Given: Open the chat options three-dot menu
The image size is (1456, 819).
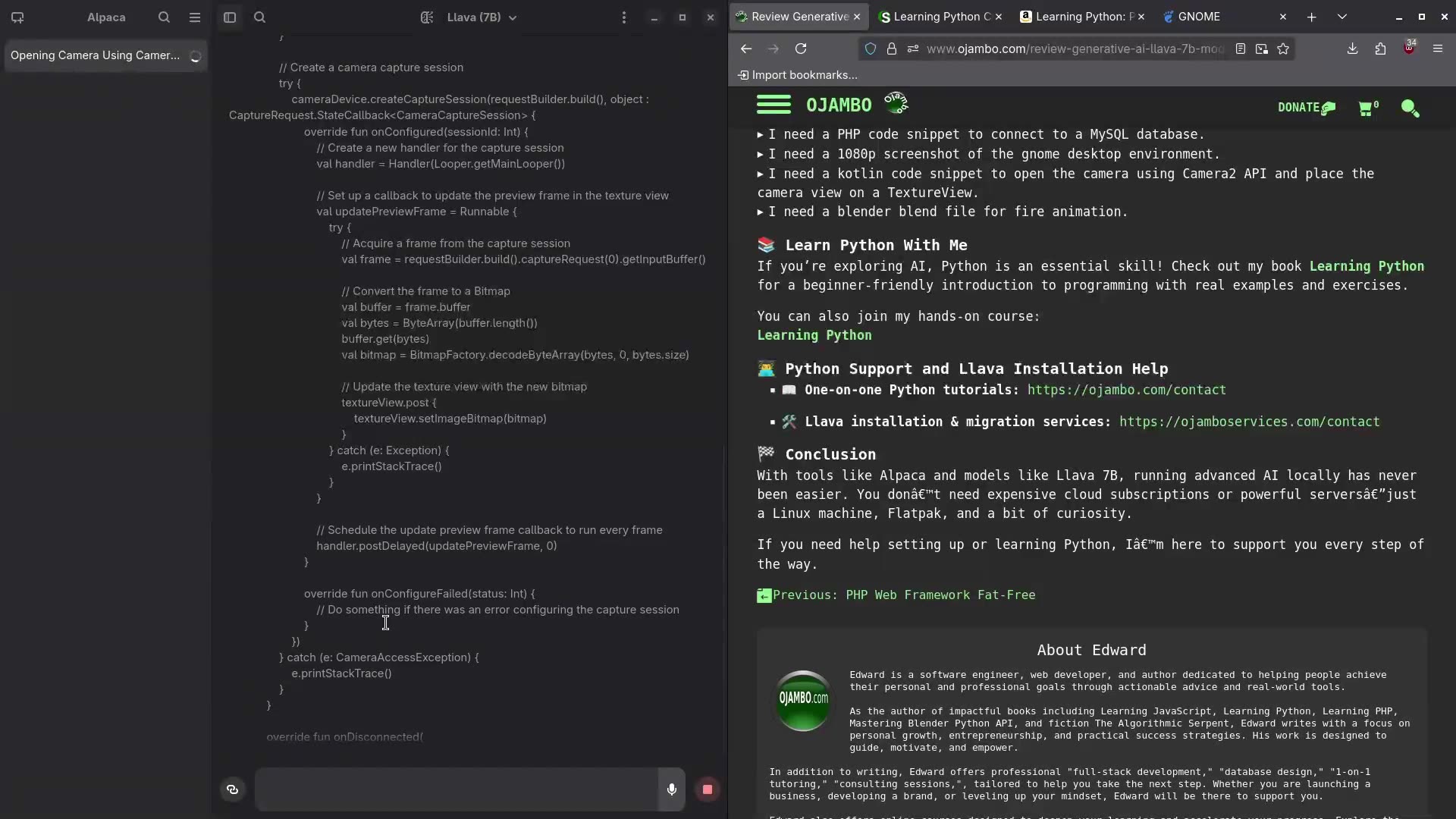Looking at the screenshot, I should click(x=623, y=17).
